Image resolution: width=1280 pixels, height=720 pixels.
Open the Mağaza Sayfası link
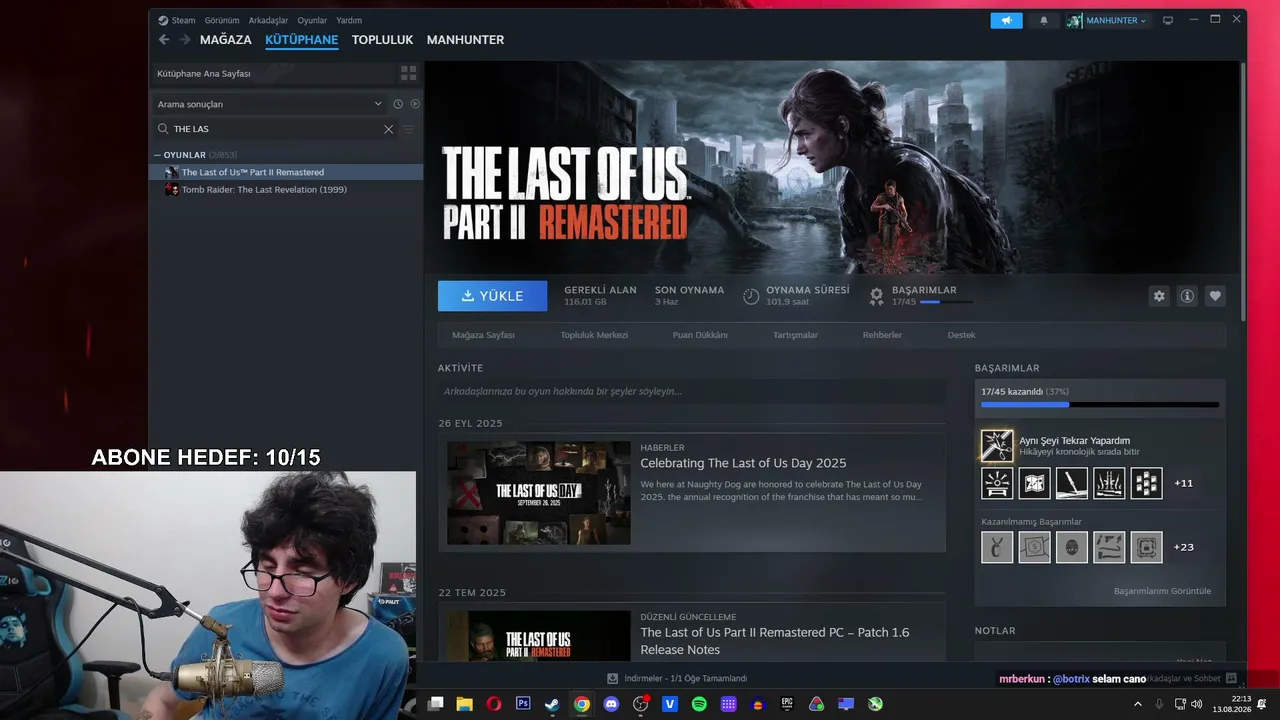coord(483,335)
